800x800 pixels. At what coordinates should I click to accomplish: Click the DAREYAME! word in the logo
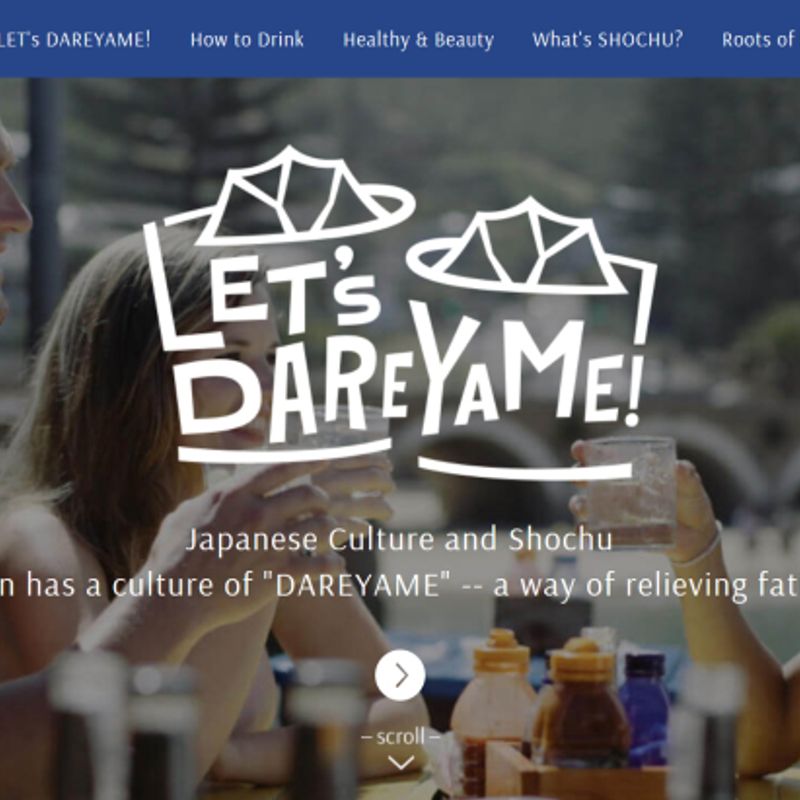click(408, 378)
